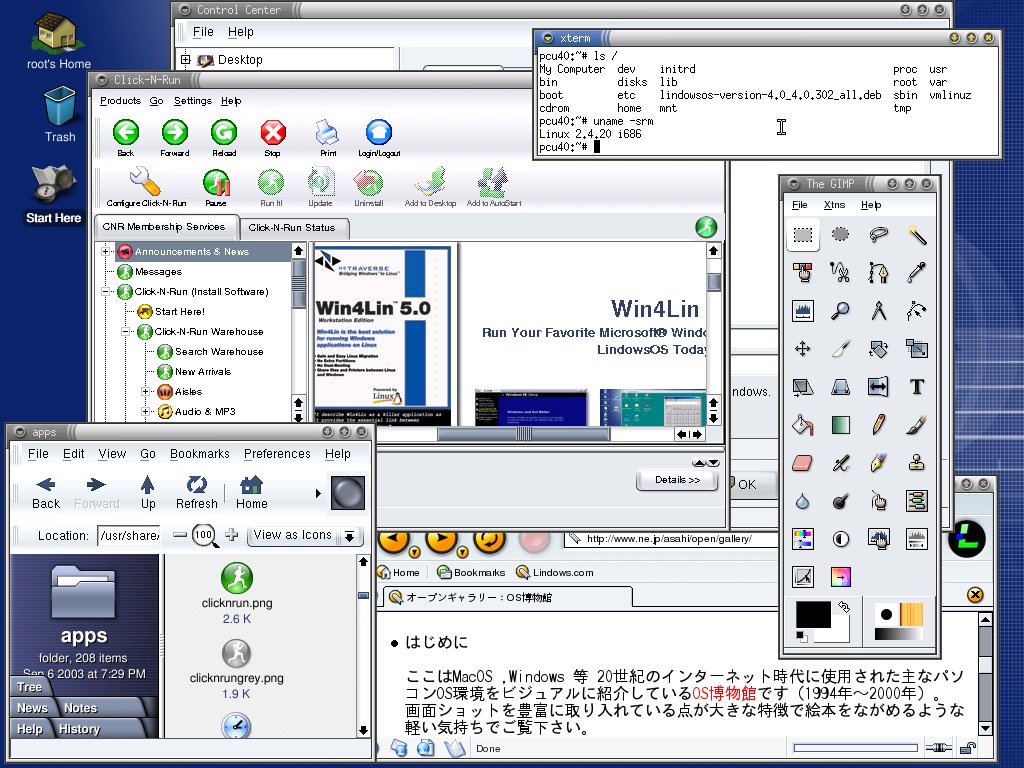Screen dimensions: 1024x768
Task: Open Xtns menu in The GIMP
Action: click(x=834, y=204)
